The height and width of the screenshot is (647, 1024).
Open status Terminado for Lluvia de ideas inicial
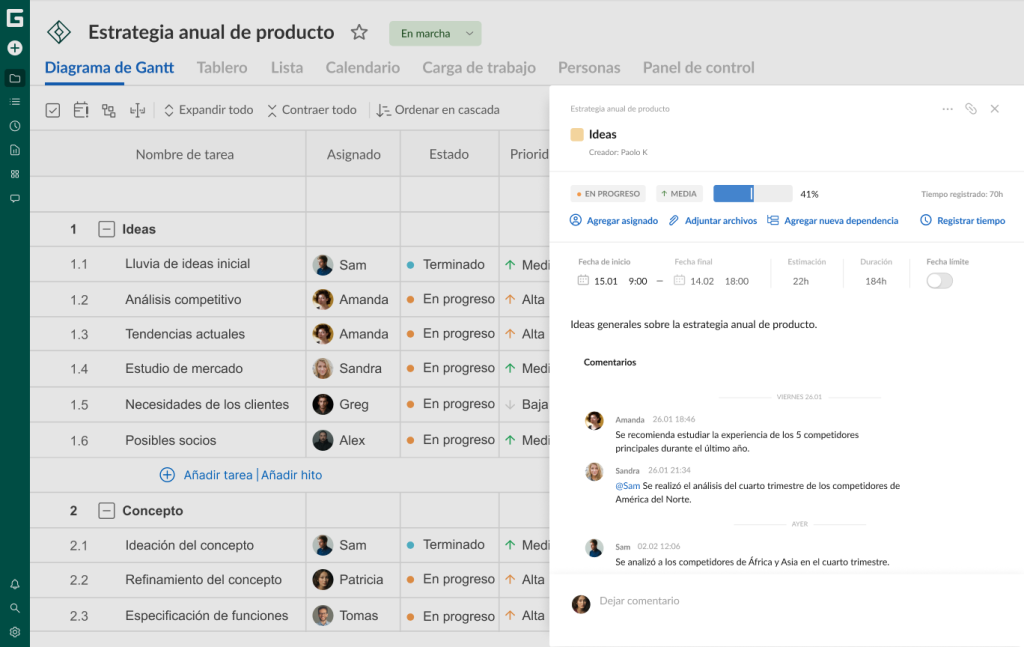tap(445, 264)
